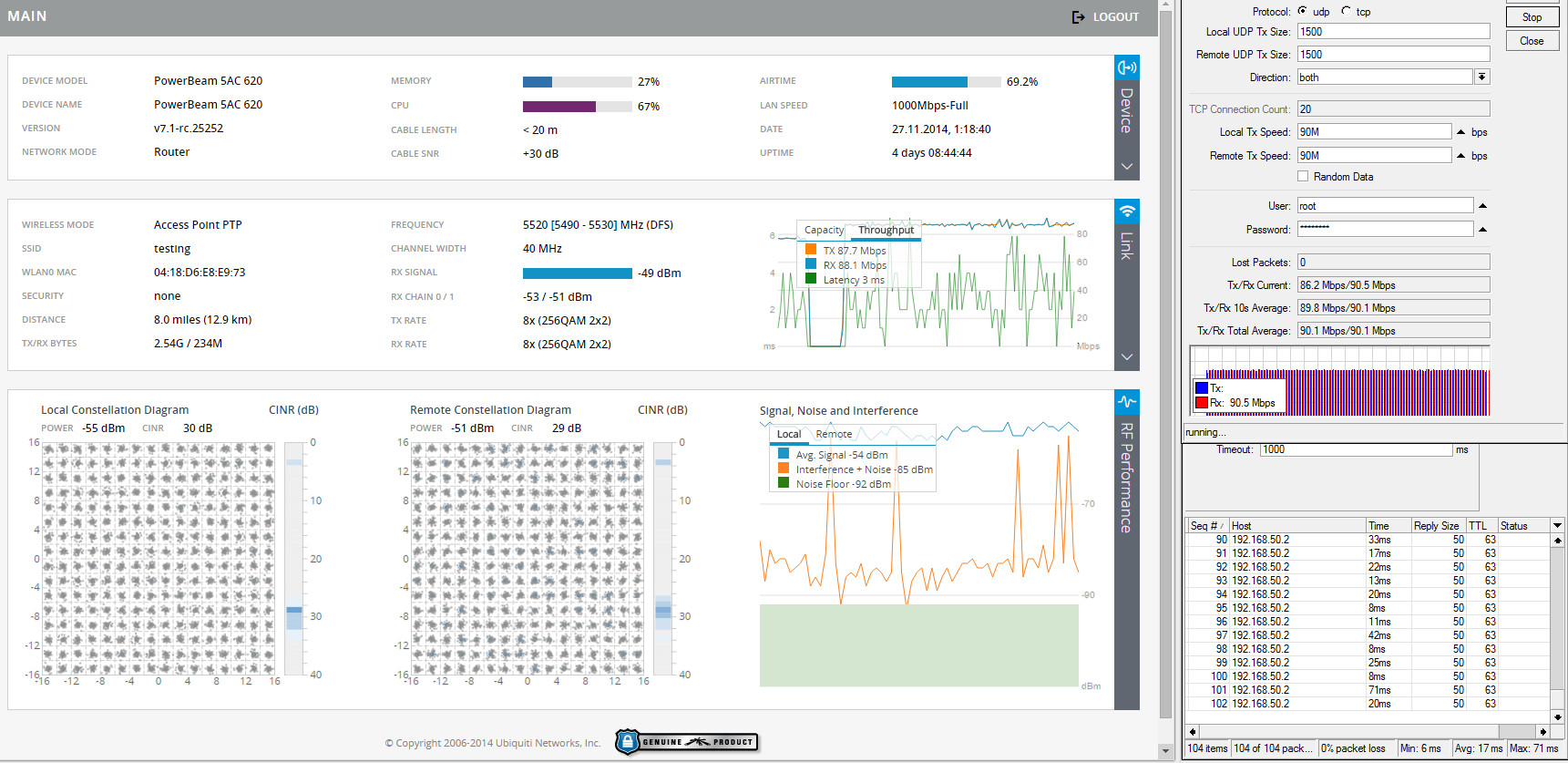This screenshot has width=1568, height=763.
Task: Select the tcp protocol radio button
Action: click(x=1346, y=11)
